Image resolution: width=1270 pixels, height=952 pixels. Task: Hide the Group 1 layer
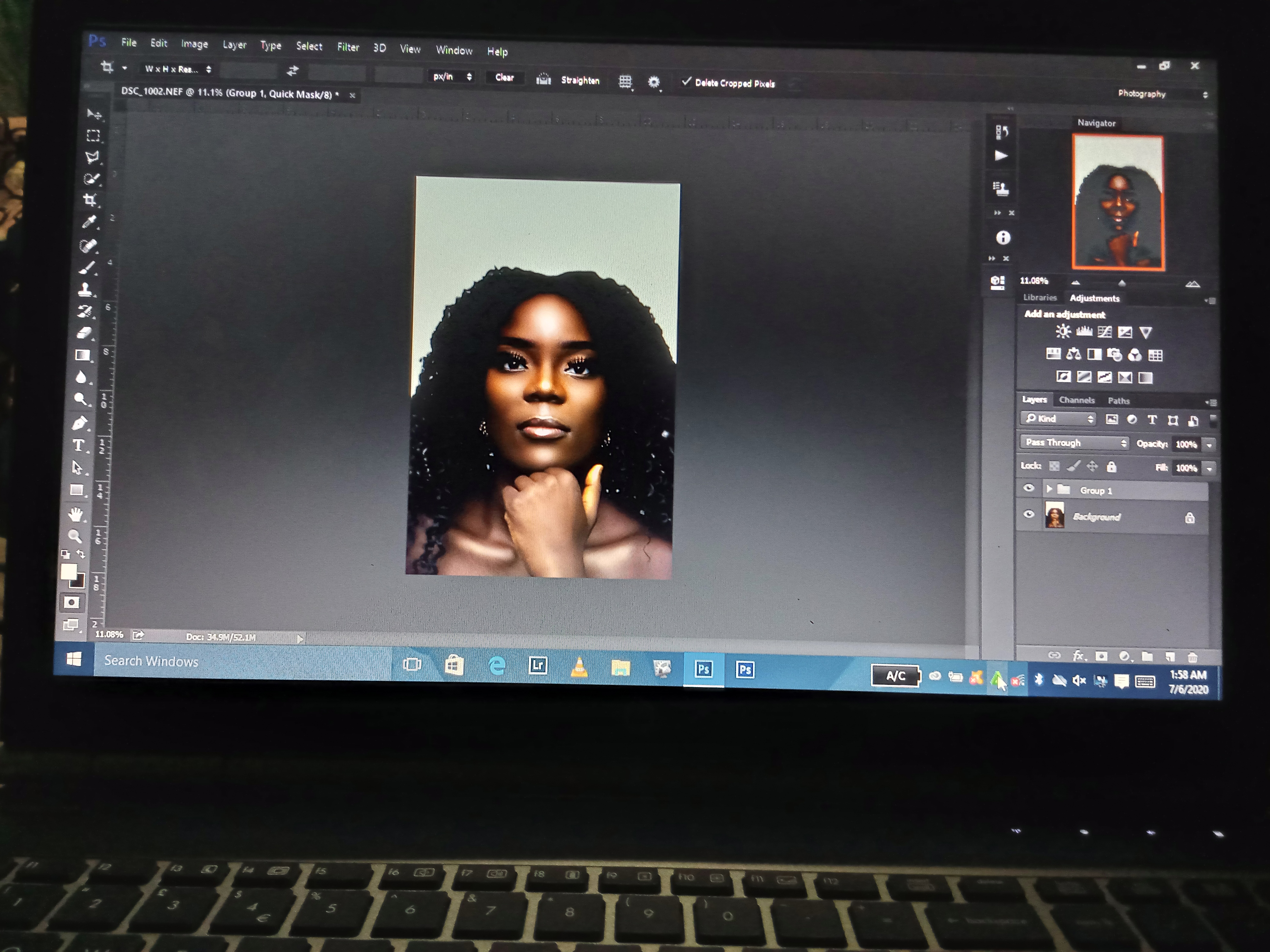click(x=1029, y=488)
